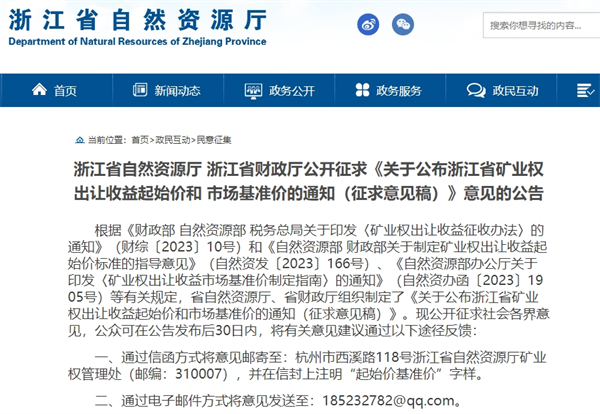Screen dimensions: 600x414
Task: Open the Weibo social icon
Action: [369, 24]
